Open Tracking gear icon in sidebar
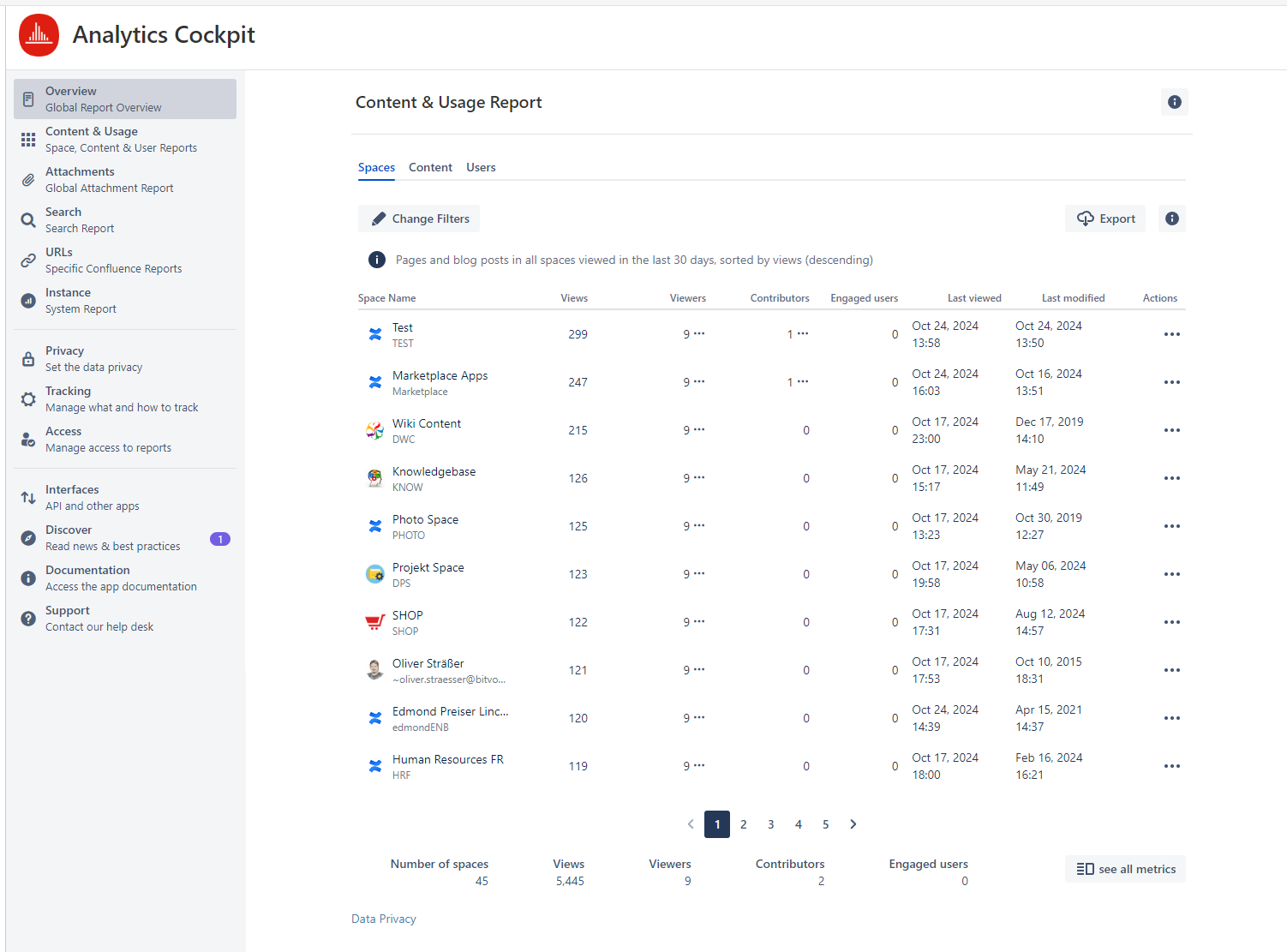 (28, 399)
